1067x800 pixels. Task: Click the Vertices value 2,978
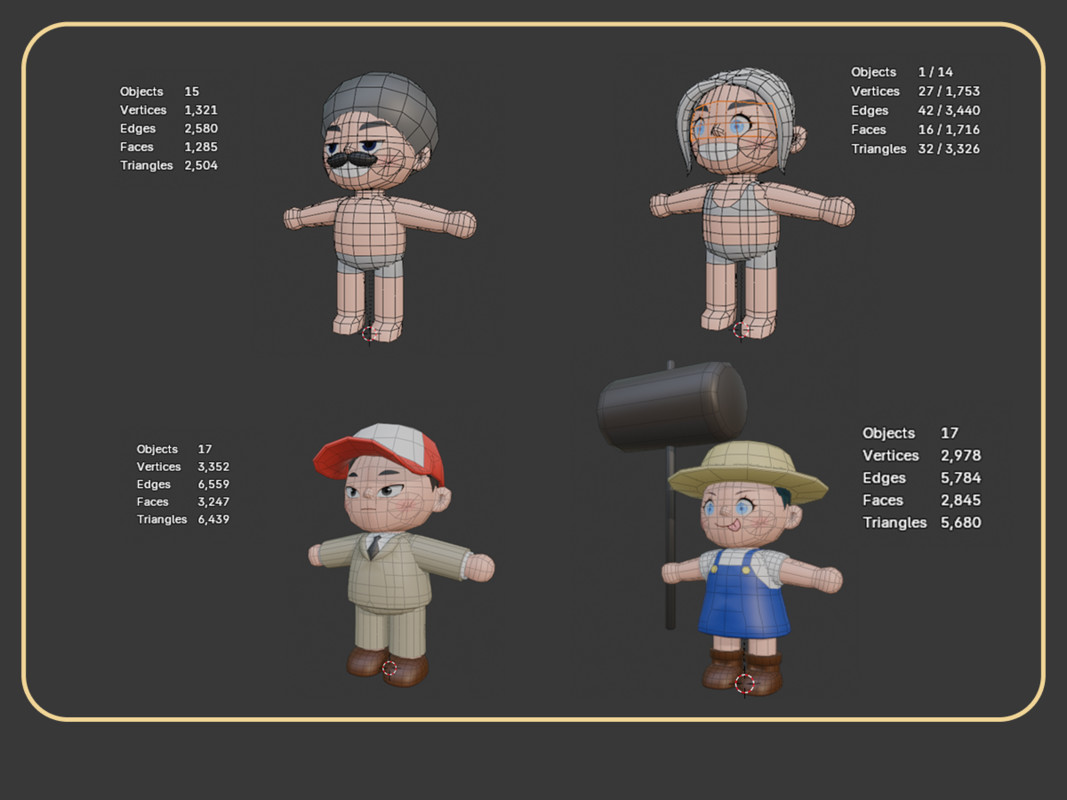coord(961,455)
